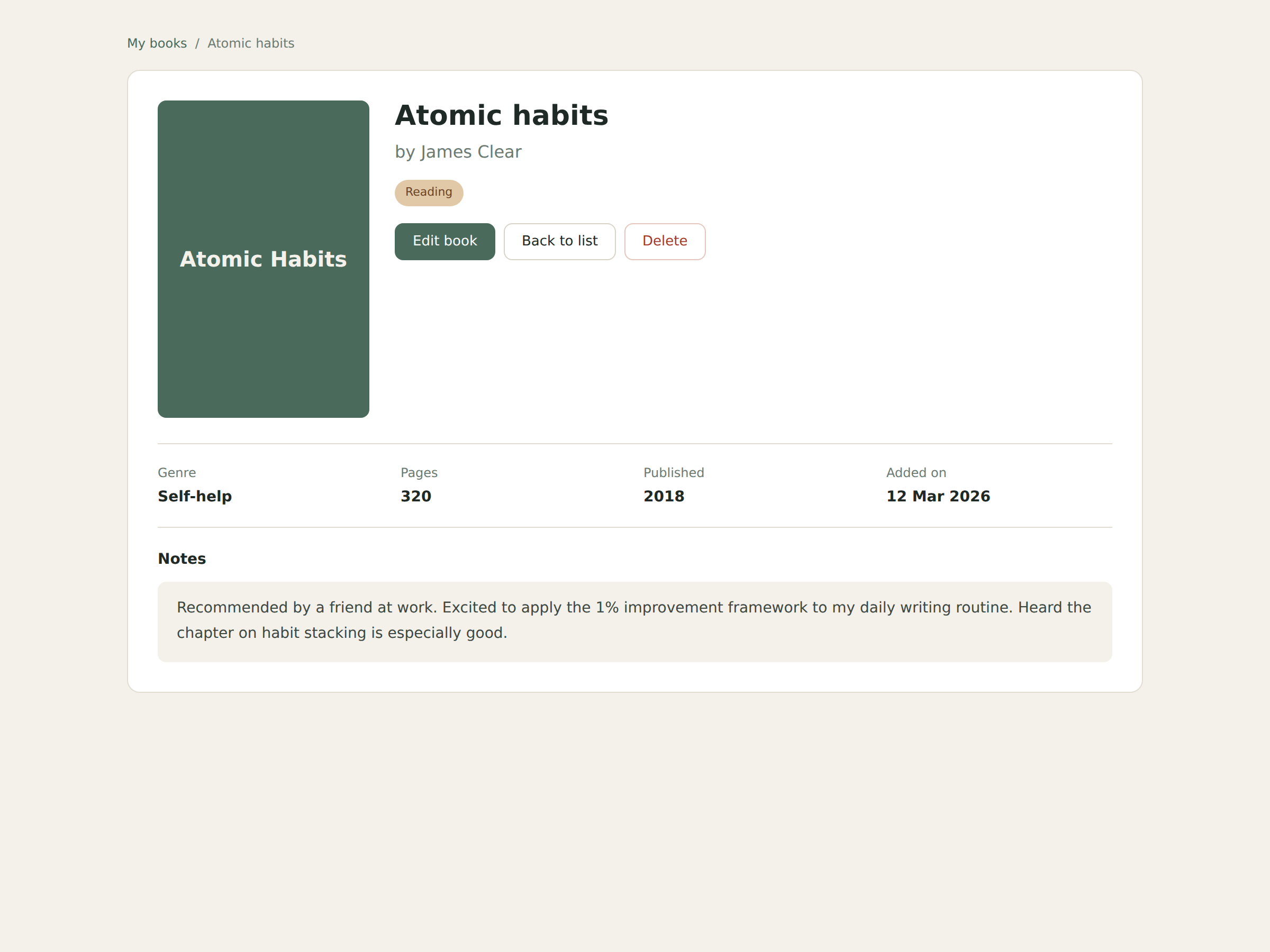The image size is (1270, 952).
Task: Click the author line by James Clear
Action: [x=458, y=152]
